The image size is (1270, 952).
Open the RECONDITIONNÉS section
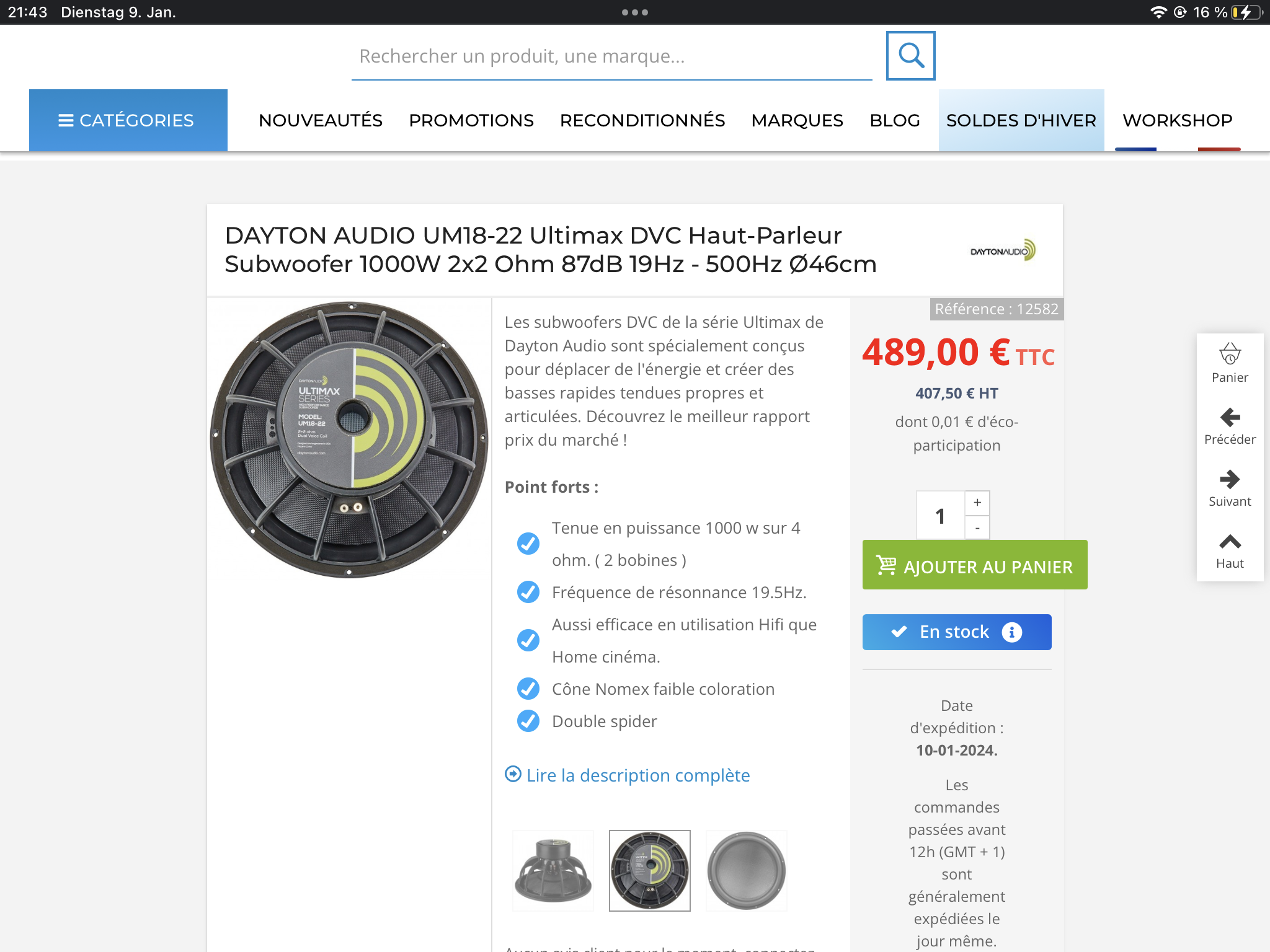642,120
